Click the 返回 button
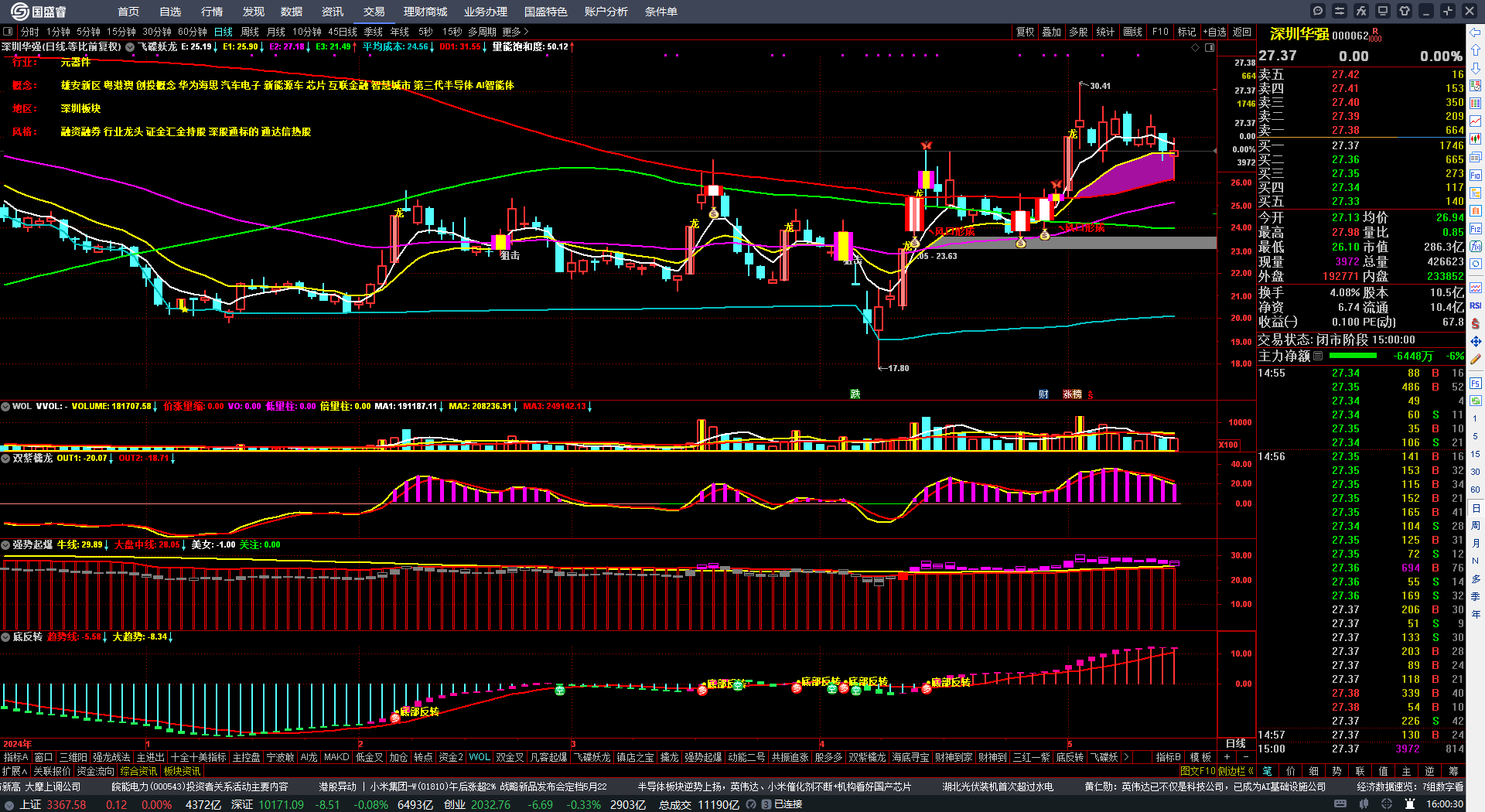Viewport: 1485px width, 812px height. click(1242, 32)
